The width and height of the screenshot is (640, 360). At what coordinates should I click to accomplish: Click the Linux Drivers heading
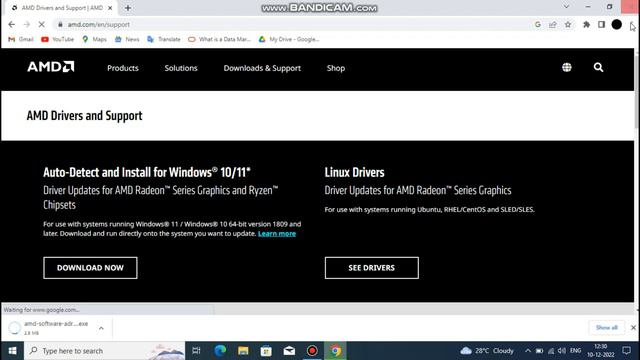354,172
